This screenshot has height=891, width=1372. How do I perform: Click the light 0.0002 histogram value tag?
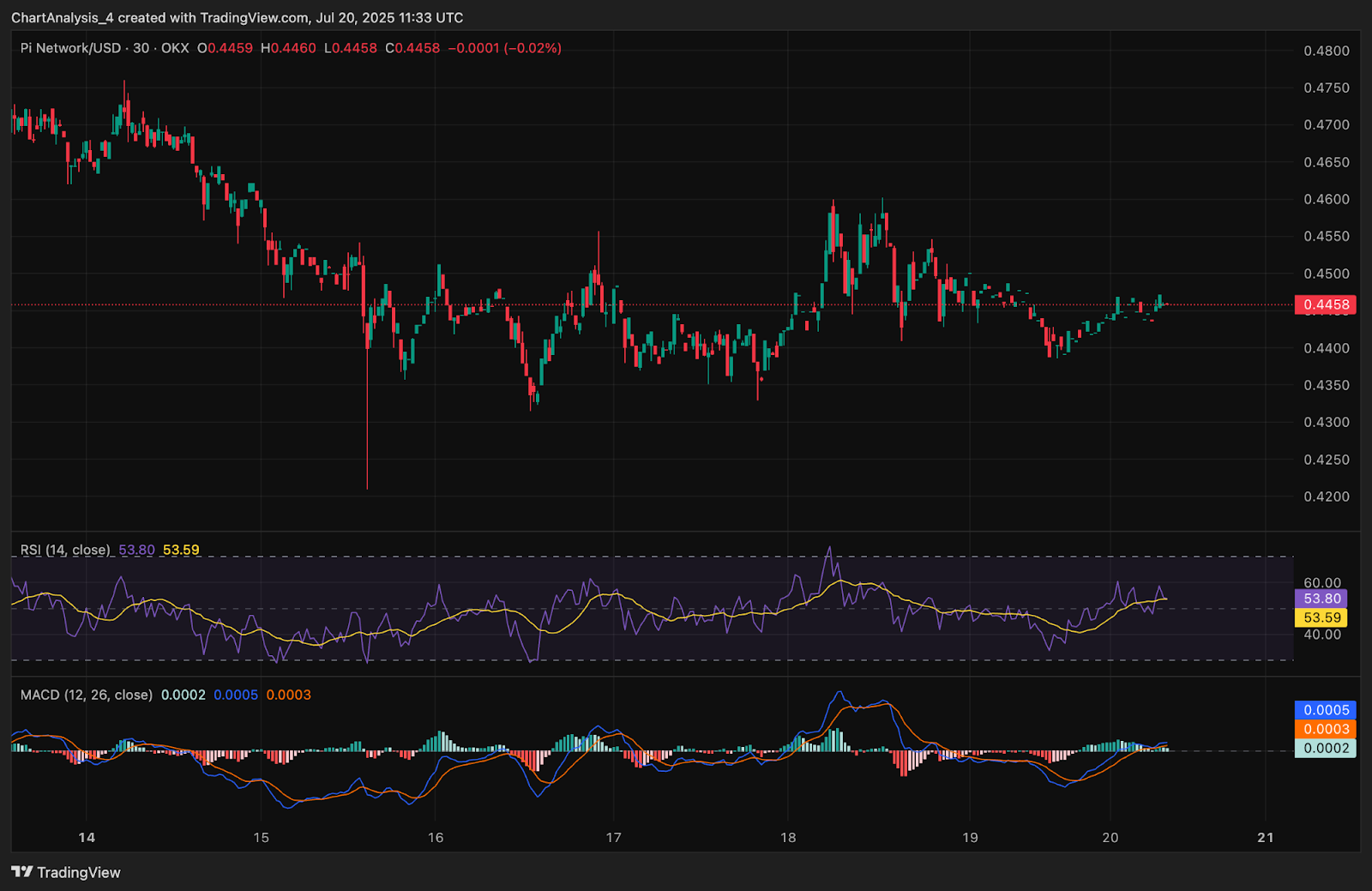point(1325,748)
